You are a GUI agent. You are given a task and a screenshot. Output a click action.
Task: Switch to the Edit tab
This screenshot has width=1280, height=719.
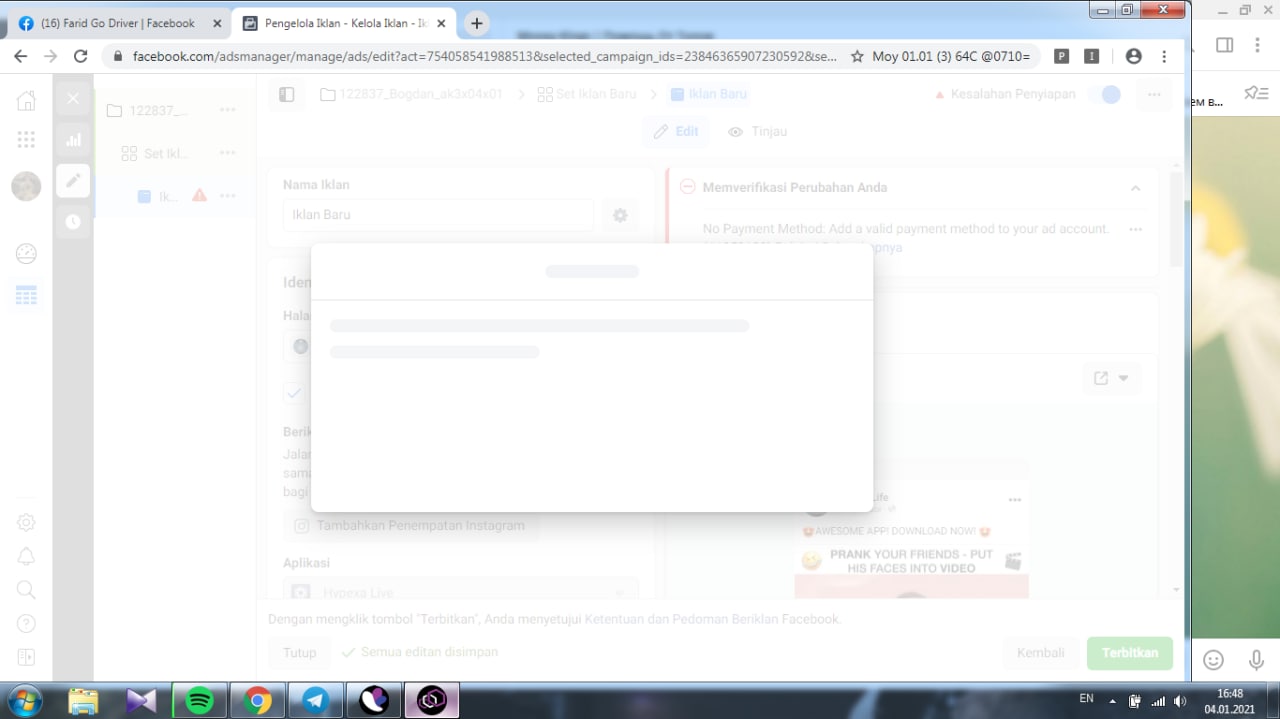[677, 132]
